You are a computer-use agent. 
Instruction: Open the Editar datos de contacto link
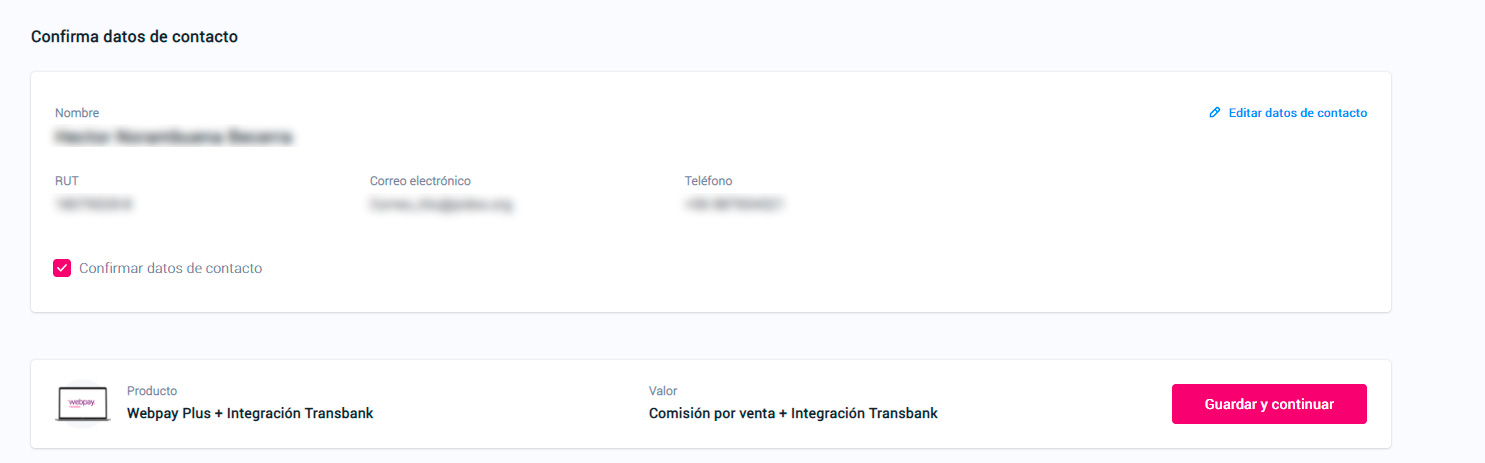[x=1297, y=113]
